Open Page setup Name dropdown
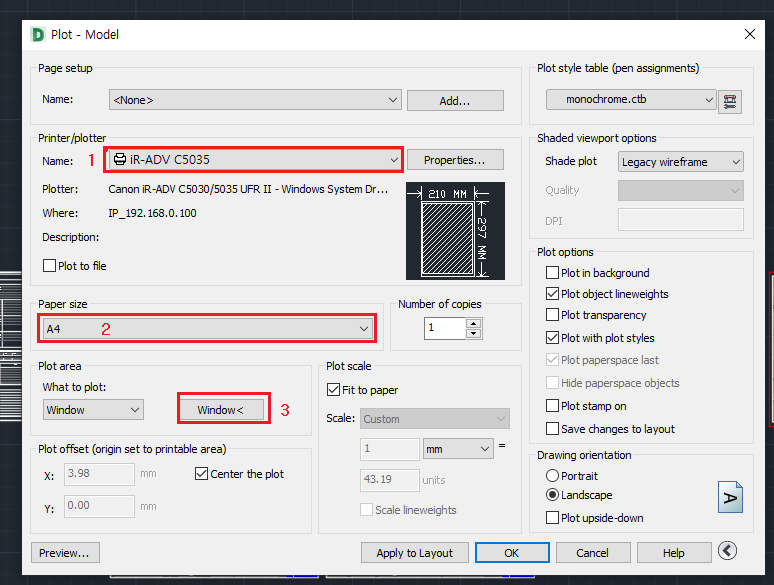The width and height of the screenshot is (774, 585). pos(255,100)
